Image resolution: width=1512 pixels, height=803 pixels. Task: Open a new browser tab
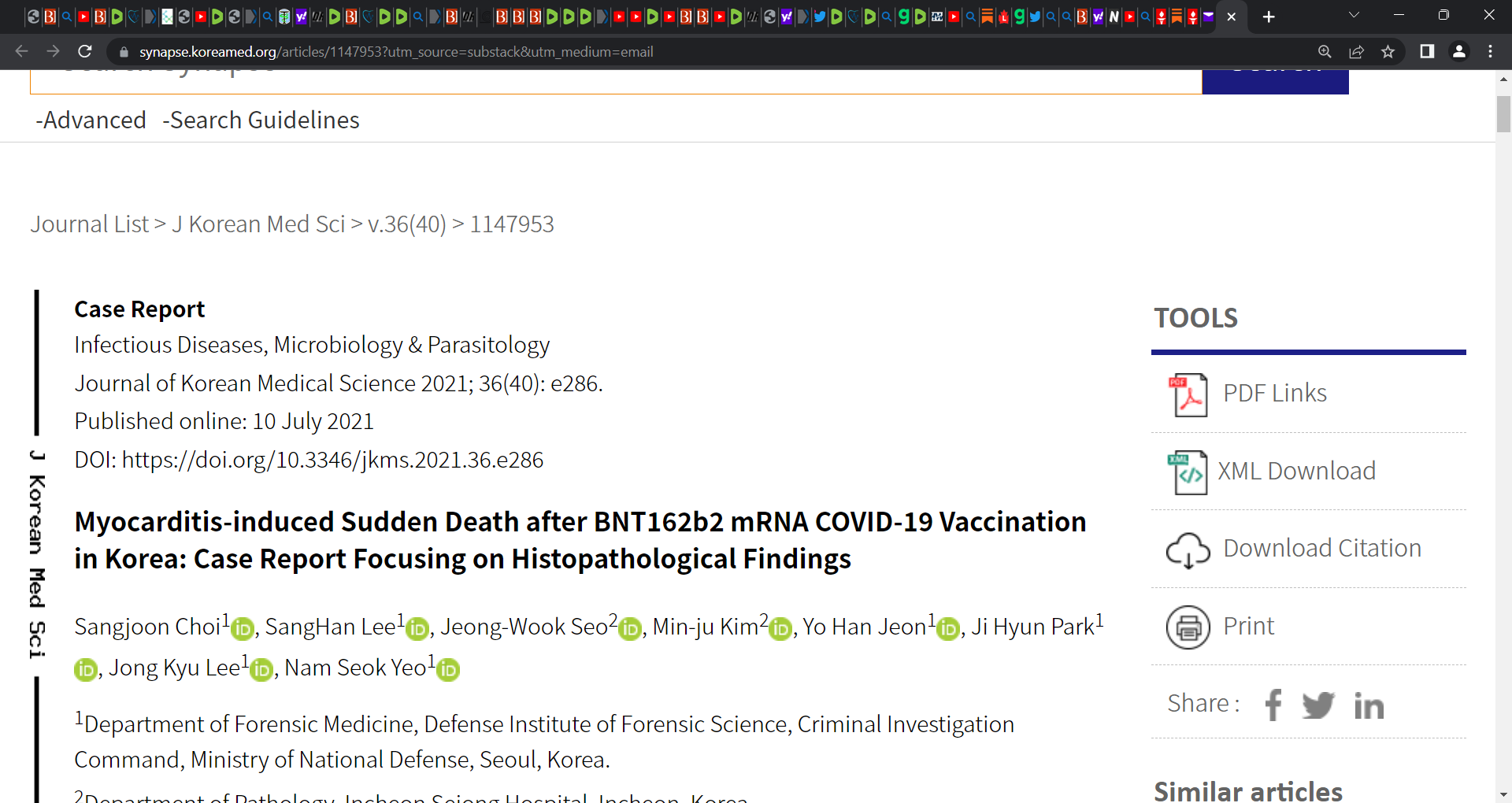click(x=1269, y=17)
